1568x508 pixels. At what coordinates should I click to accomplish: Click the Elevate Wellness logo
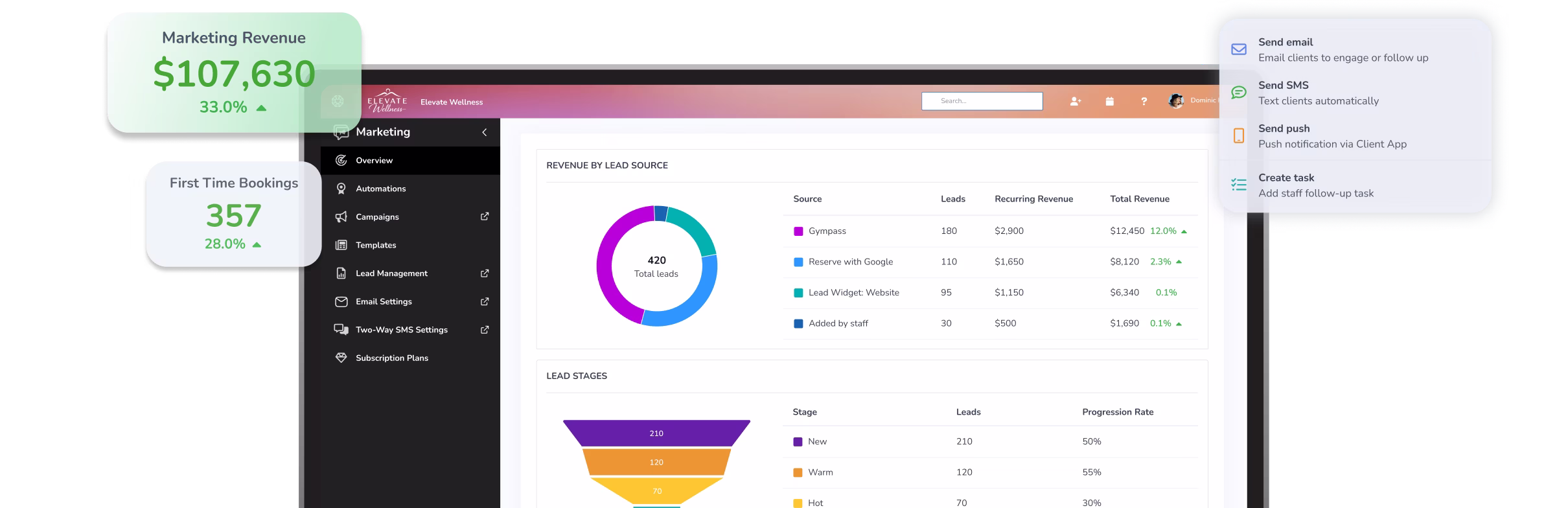[387, 101]
